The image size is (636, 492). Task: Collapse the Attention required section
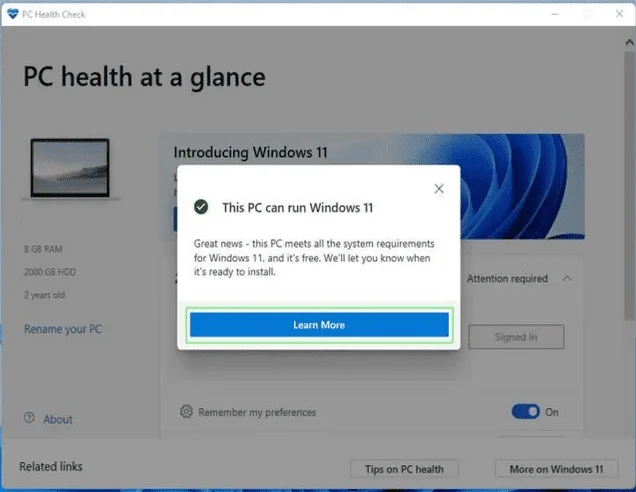coord(567,279)
